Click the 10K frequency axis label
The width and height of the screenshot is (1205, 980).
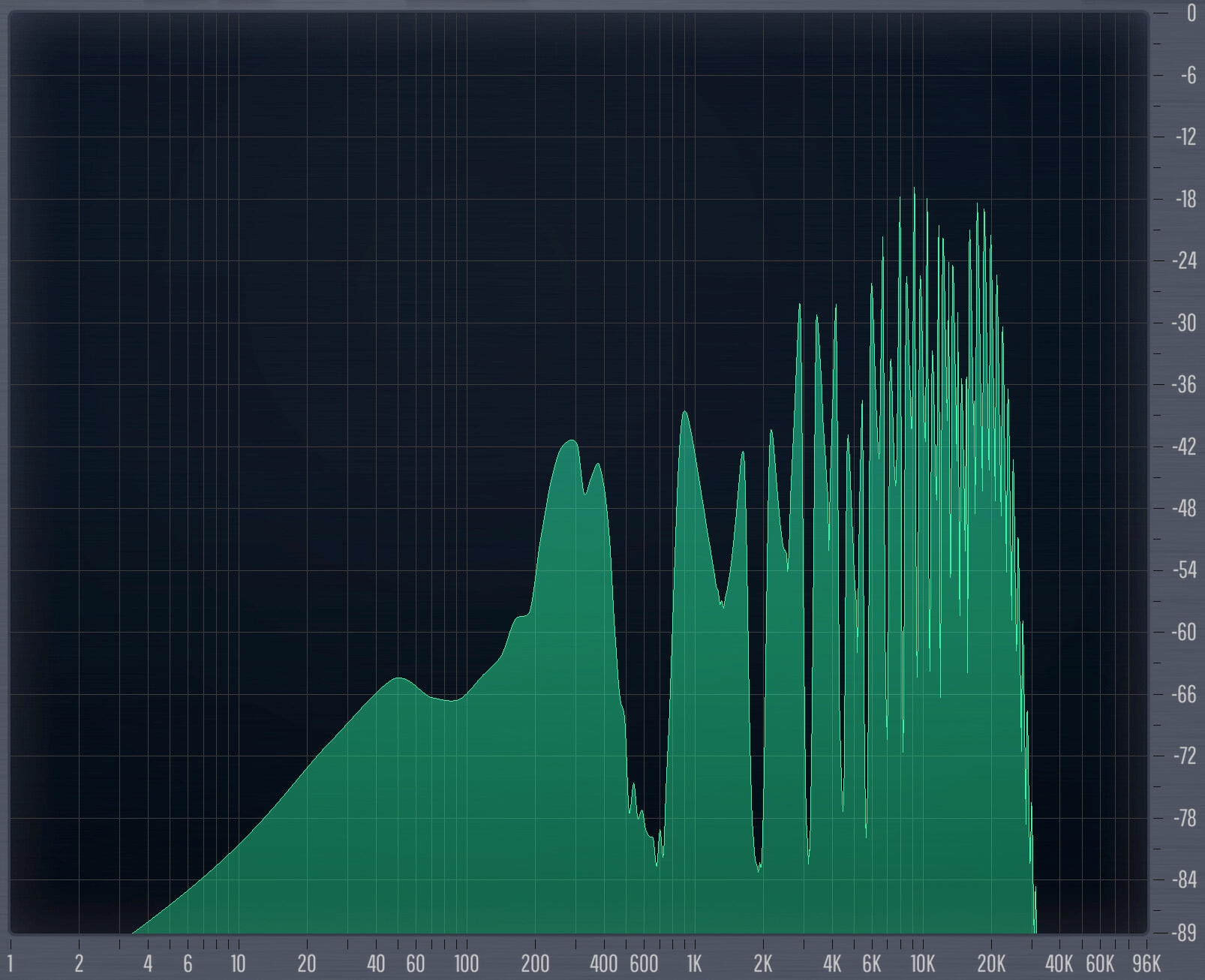tap(922, 963)
